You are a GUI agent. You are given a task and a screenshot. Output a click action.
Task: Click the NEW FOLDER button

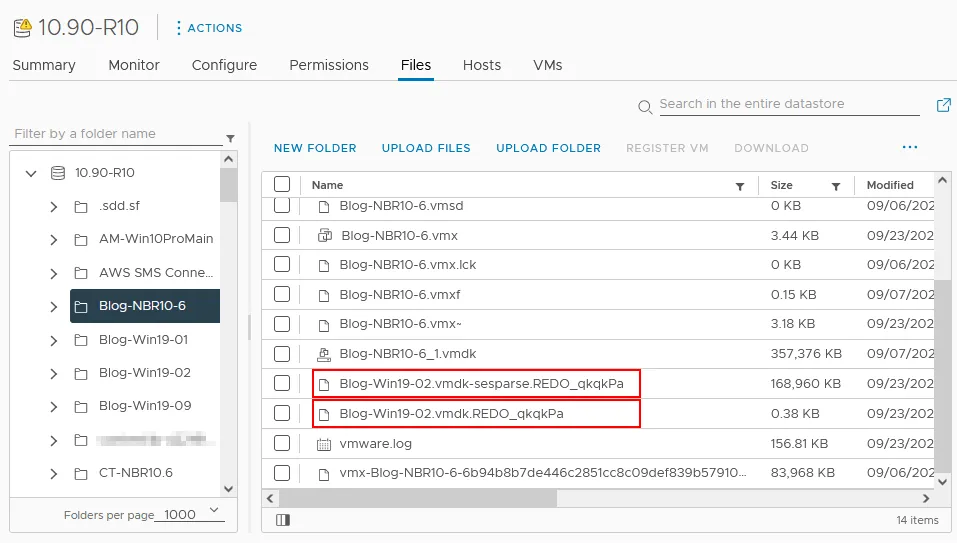tap(315, 148)
